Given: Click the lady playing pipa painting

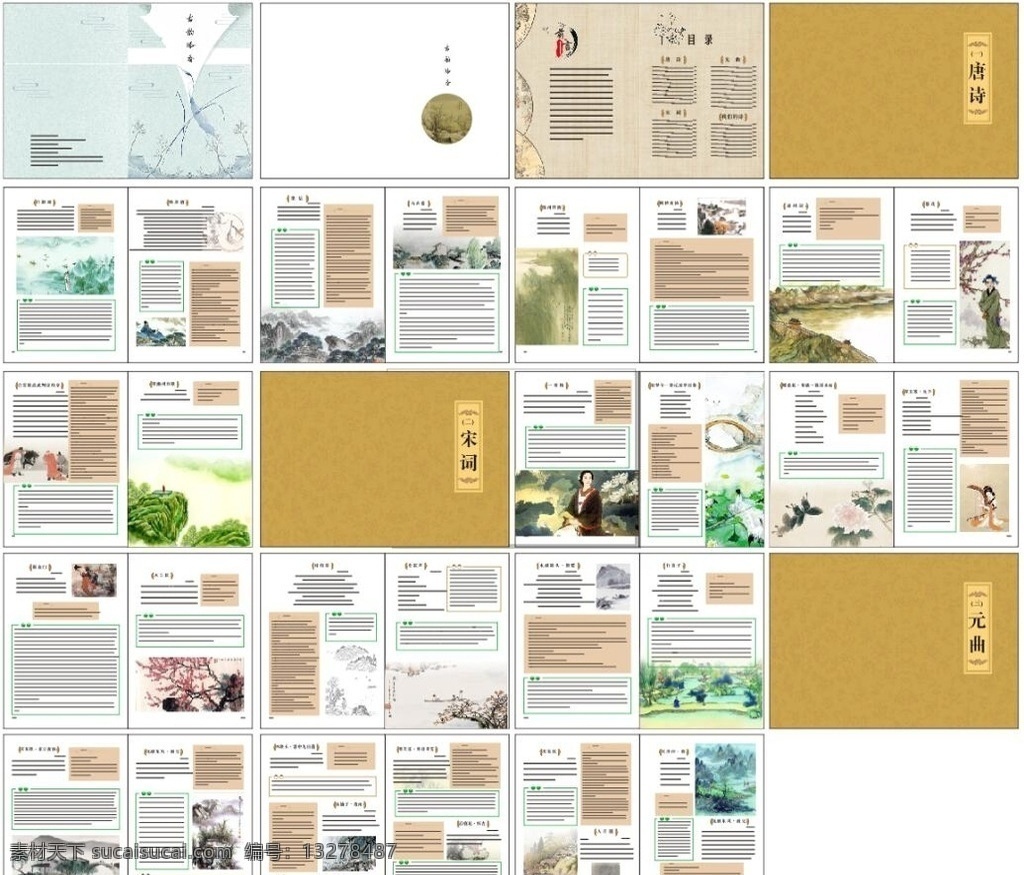Looking at the screenshot, I should coord(984,497).
